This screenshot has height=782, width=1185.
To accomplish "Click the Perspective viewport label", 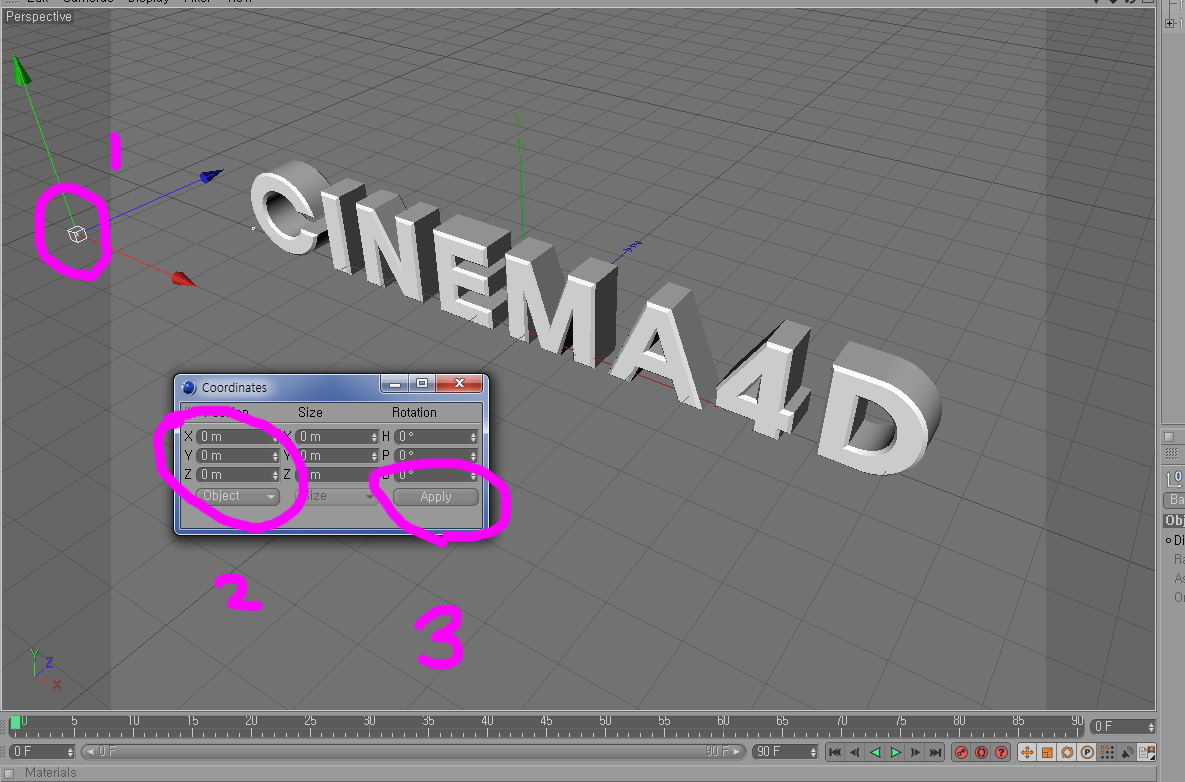I will tap(39, 17).
